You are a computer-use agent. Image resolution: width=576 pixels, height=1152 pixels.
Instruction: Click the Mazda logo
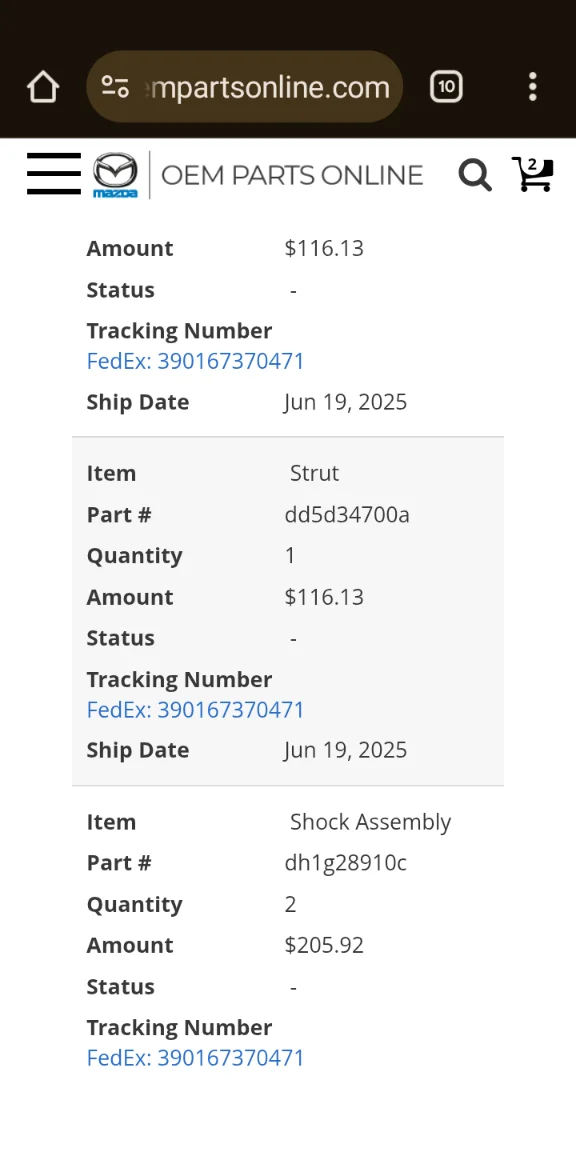pos(115,175)
